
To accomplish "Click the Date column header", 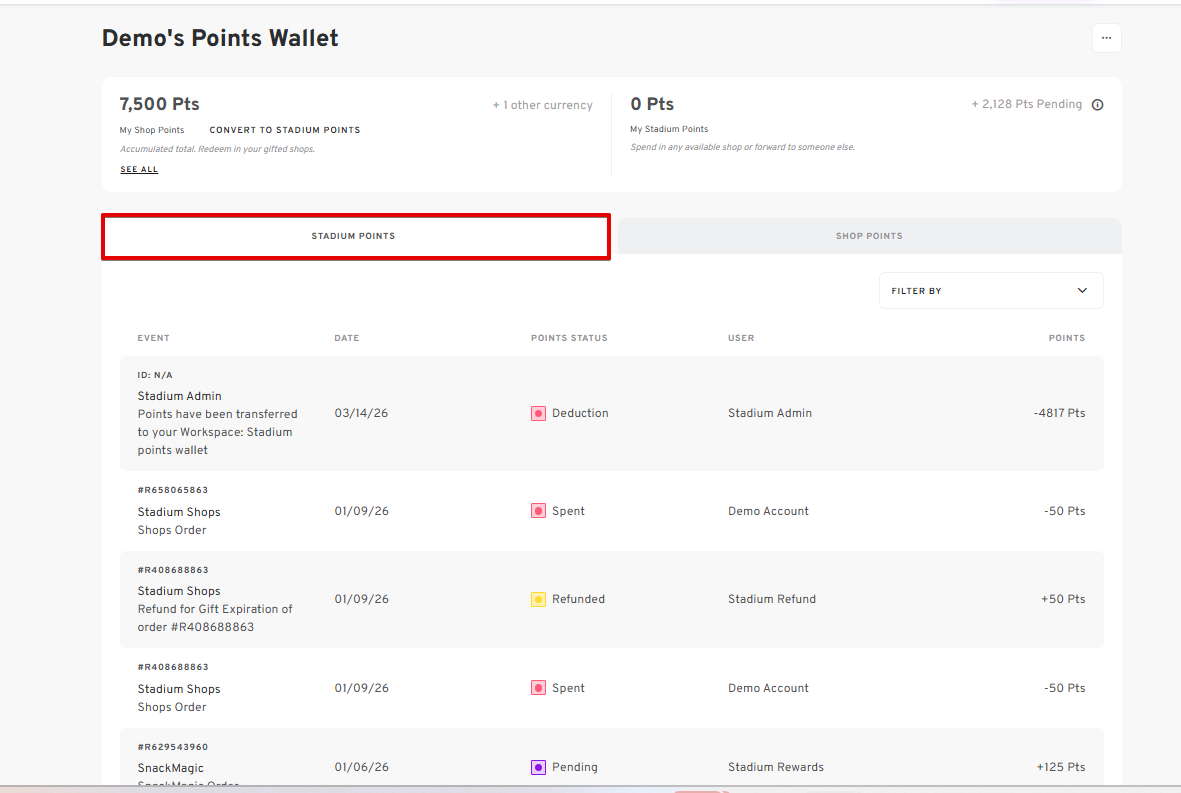I will 346,338.
